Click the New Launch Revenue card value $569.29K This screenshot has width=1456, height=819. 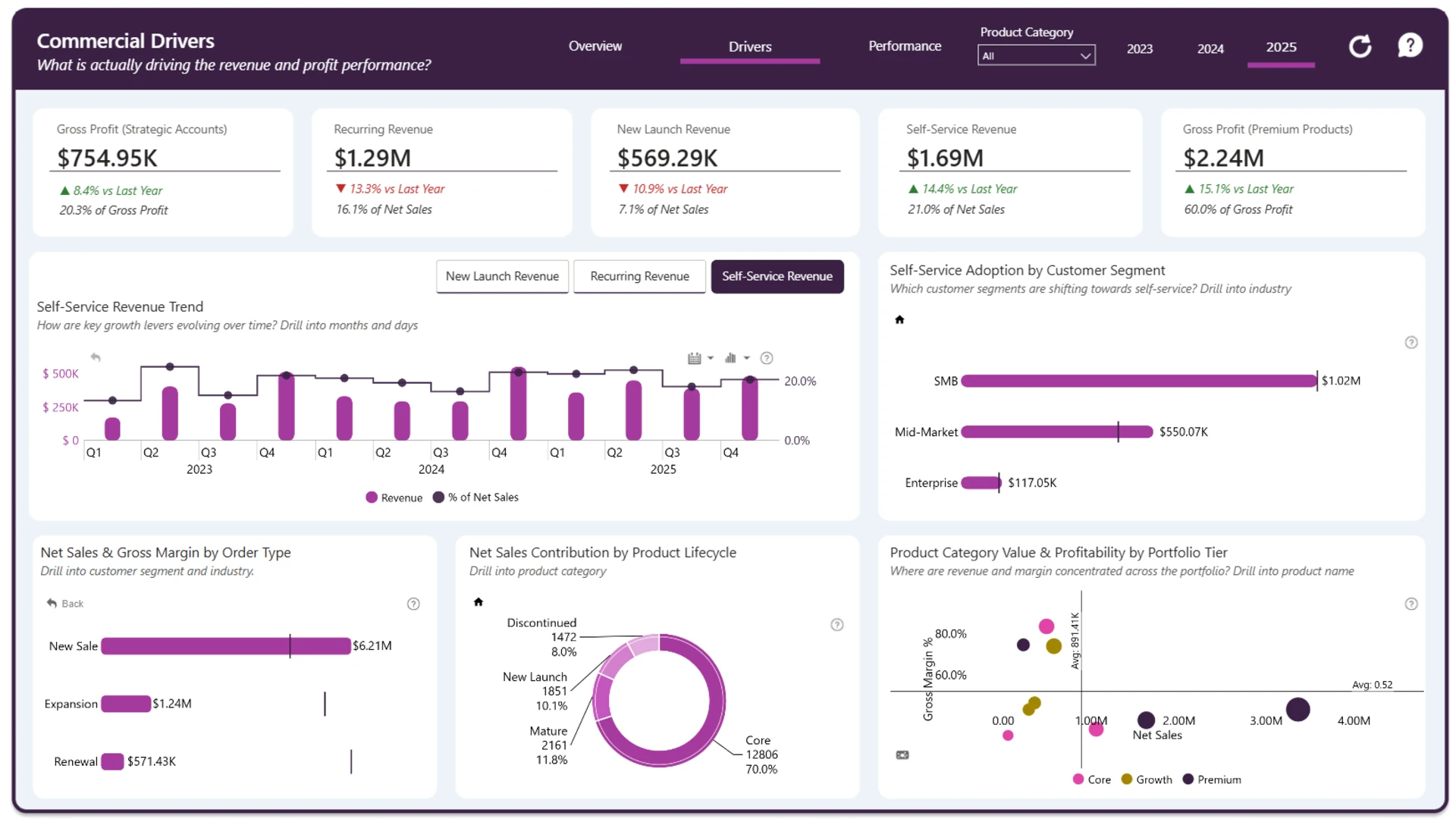[667, 158]
